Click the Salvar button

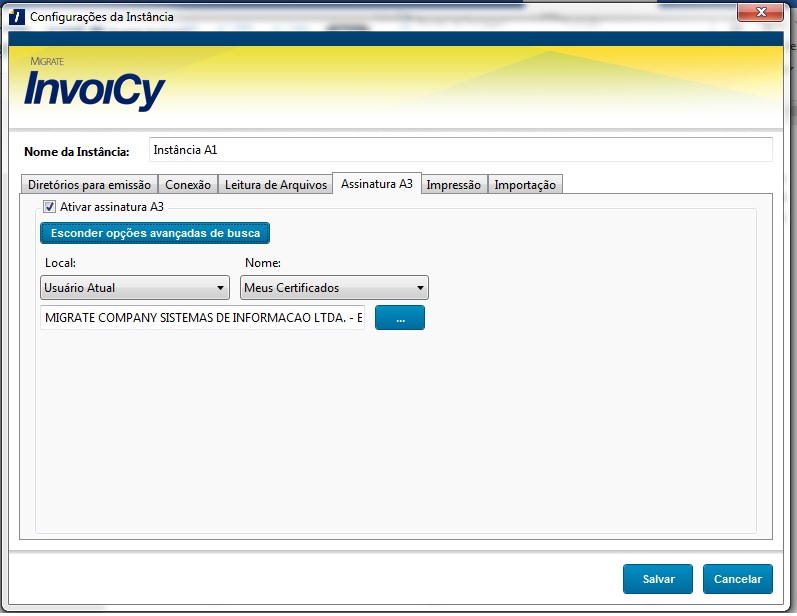click(x=658, y=579)
